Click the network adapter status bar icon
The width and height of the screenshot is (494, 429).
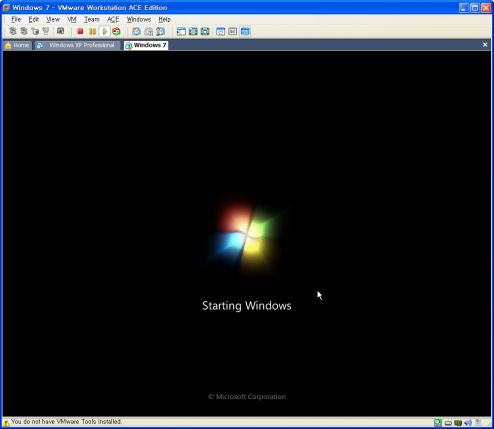[458, 423]
